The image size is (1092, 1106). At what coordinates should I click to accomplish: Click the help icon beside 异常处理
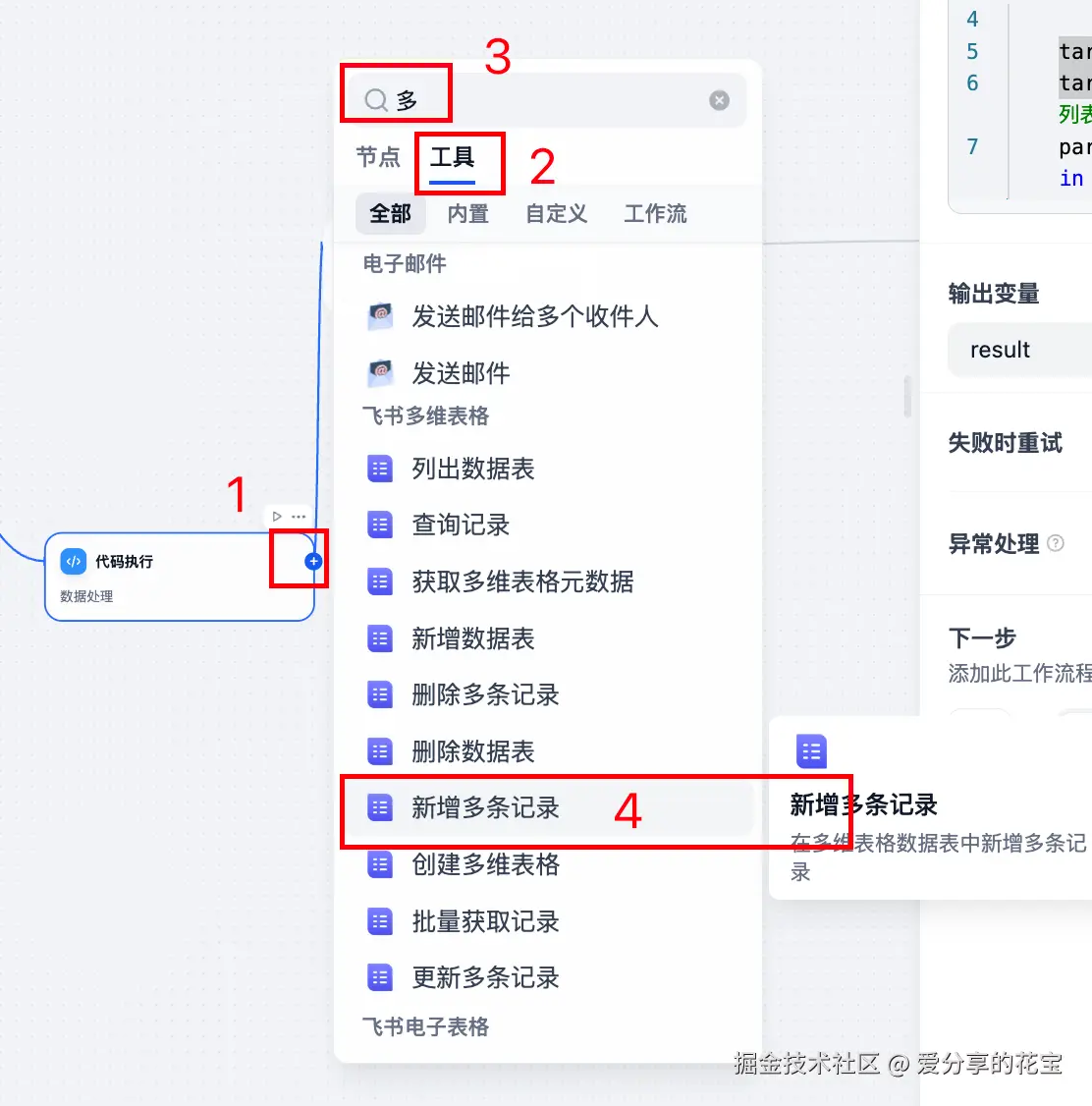(x=1056, y=543)
